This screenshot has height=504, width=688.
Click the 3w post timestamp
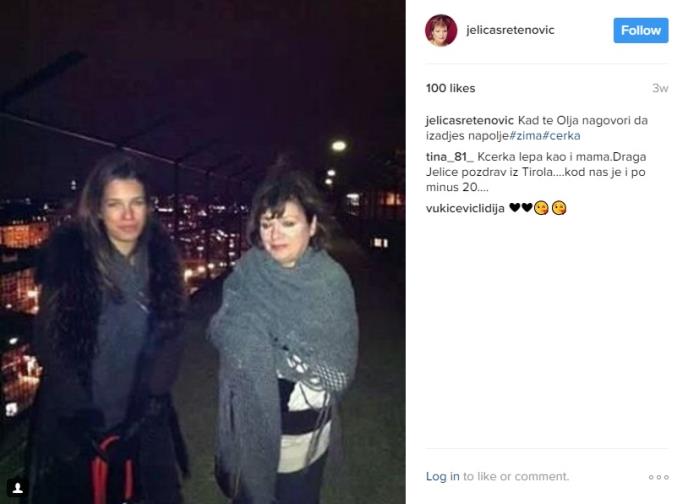pos(660,88)
